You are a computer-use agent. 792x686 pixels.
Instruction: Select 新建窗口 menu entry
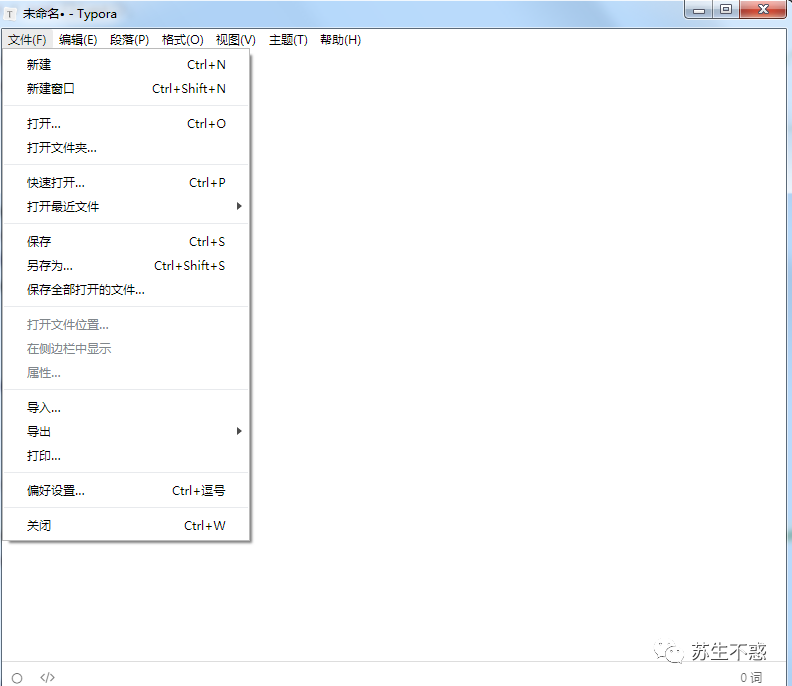click(x=126, y=88)
